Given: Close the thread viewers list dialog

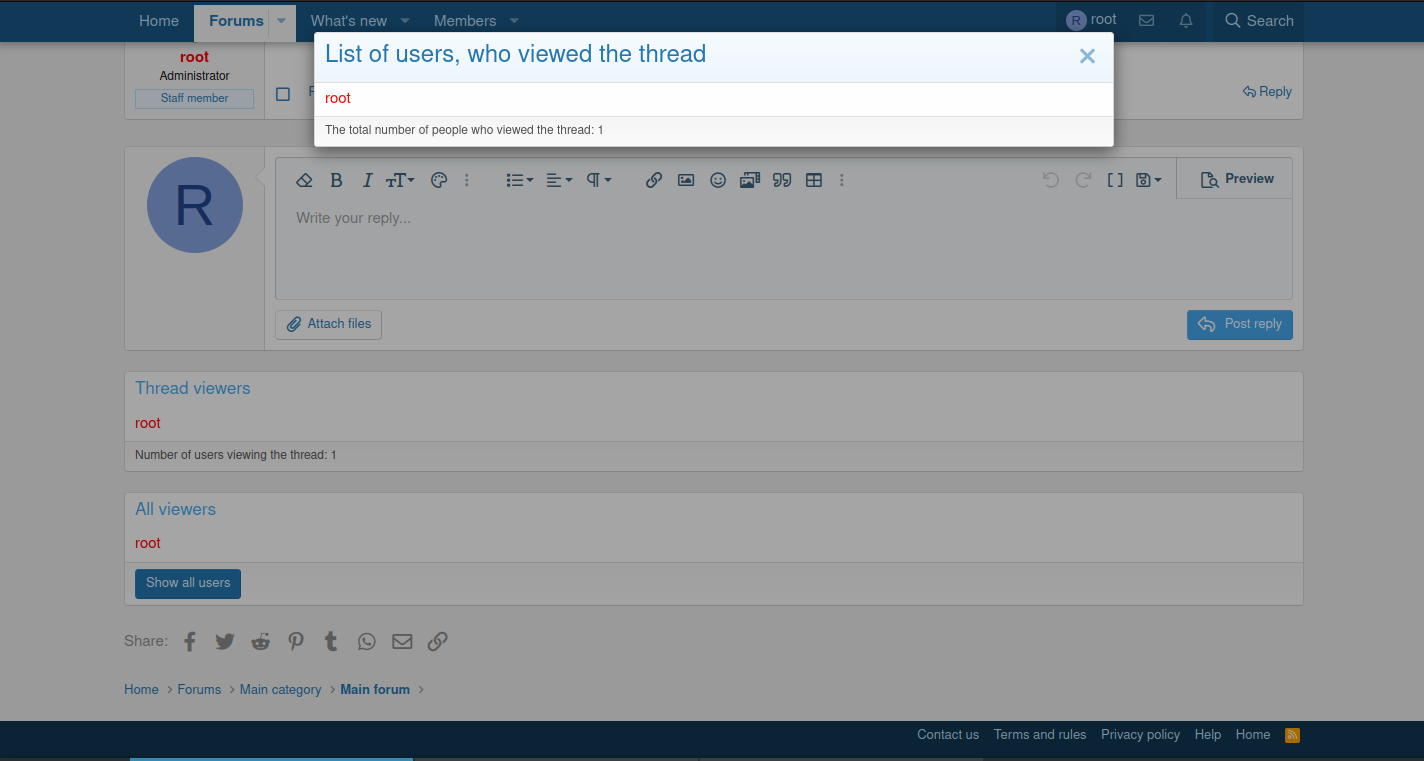Looking at the screenshot, I should (x=1087, y=57).
